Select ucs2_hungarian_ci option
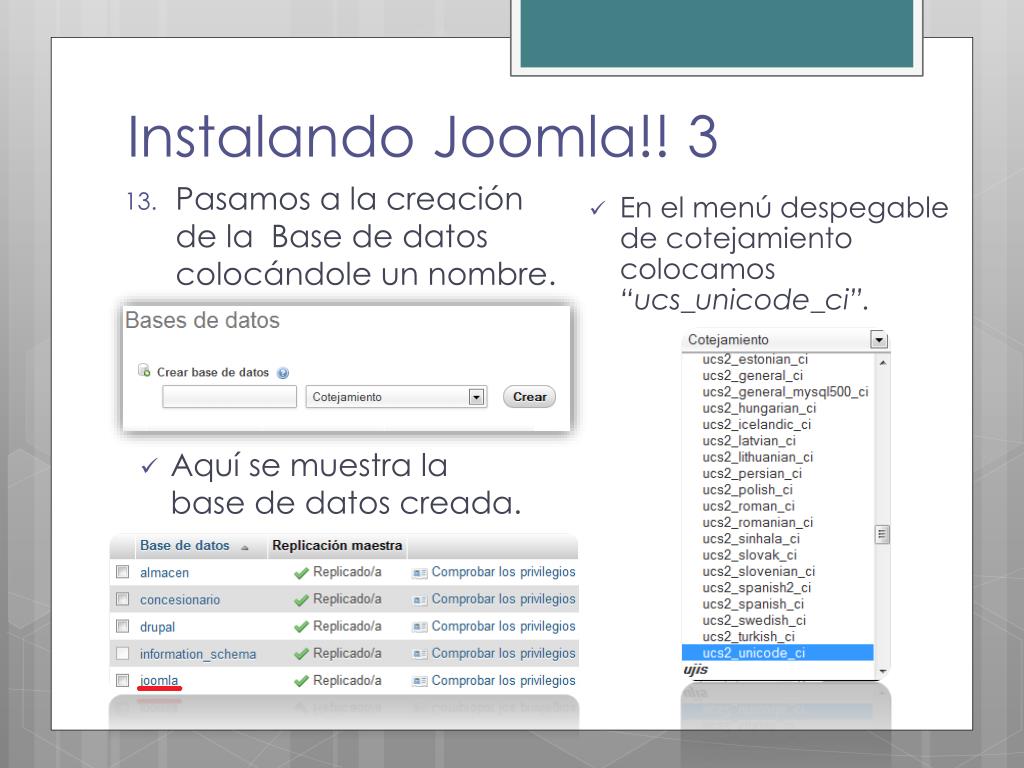Image resolution: width=1024 pixels, height=768 pixels. point(759,408)
